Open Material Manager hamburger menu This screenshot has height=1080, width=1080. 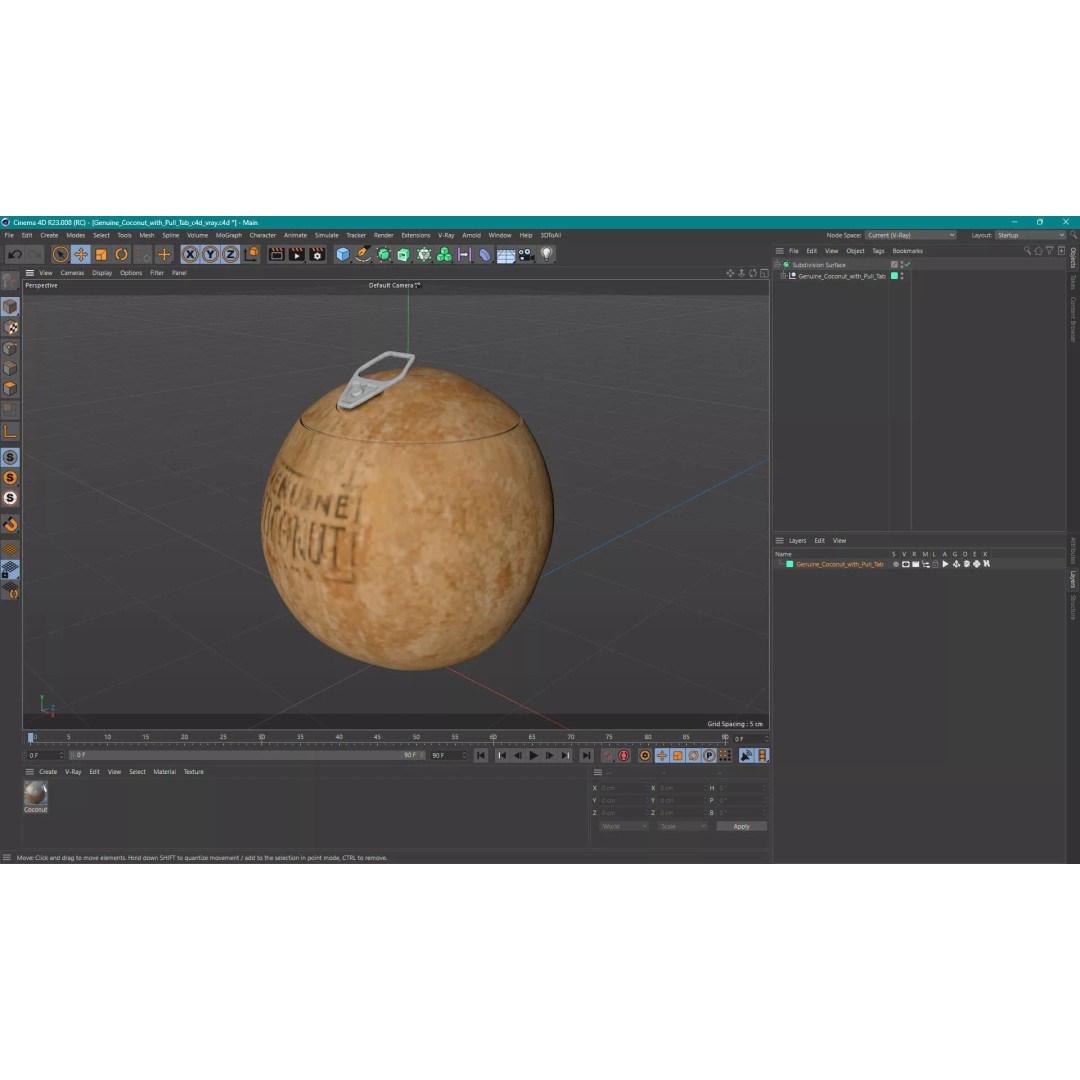[x=30, y=772]
